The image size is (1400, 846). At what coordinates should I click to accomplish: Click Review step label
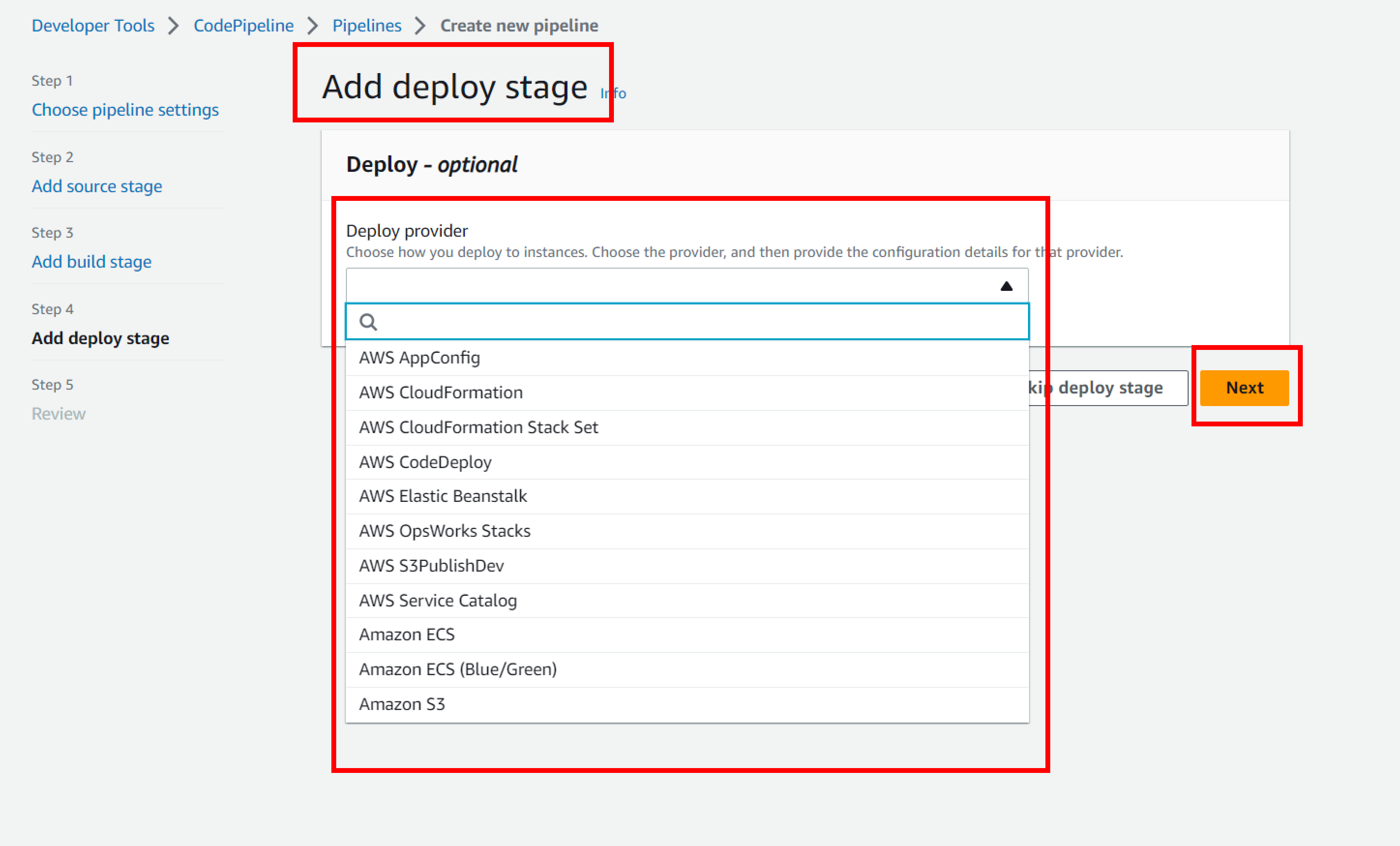(x=59, y=413)
